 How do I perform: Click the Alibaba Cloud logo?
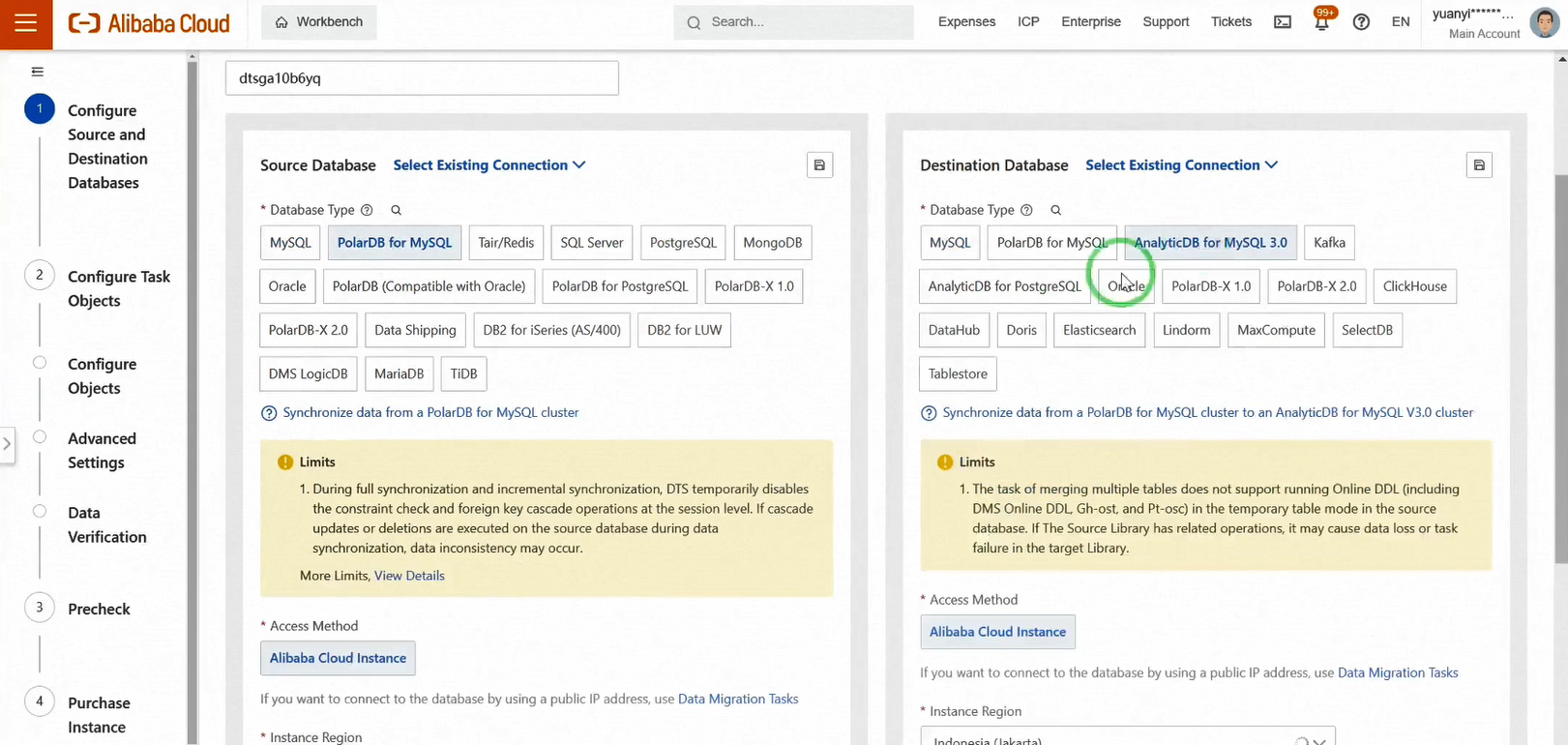pyautogui.click(x=149, y=23)
